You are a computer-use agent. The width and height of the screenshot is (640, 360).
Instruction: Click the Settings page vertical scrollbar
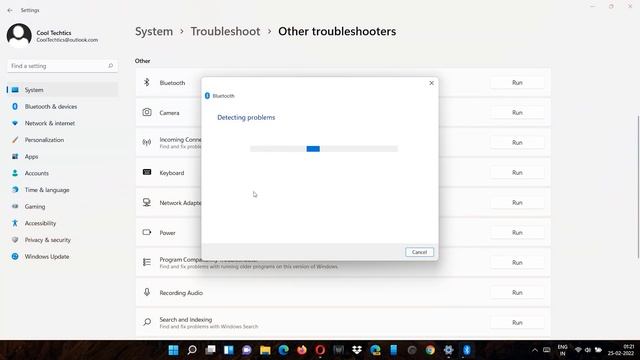click(638, 187)
